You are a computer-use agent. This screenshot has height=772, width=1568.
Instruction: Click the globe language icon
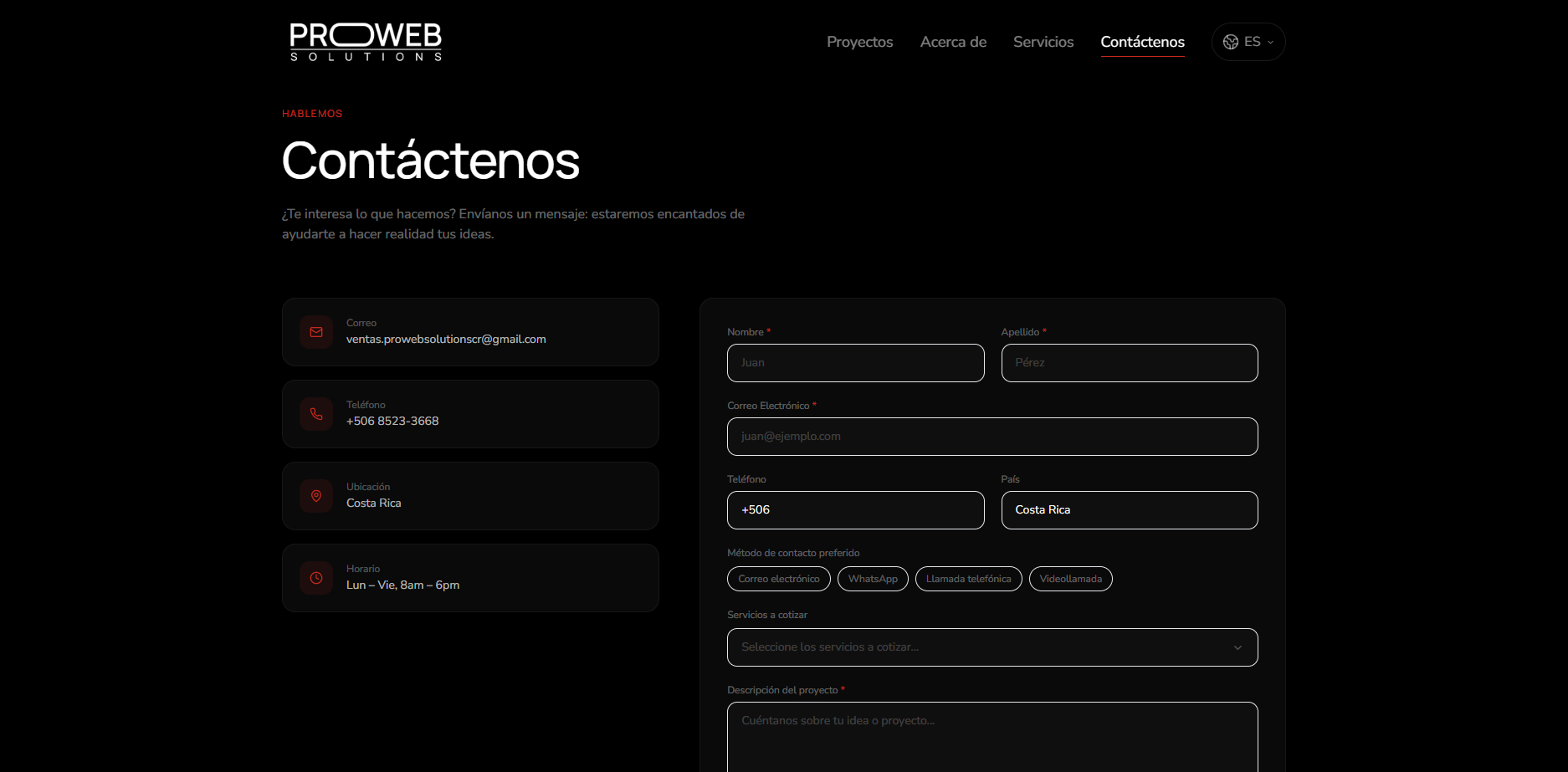(x=1231, y=42)
